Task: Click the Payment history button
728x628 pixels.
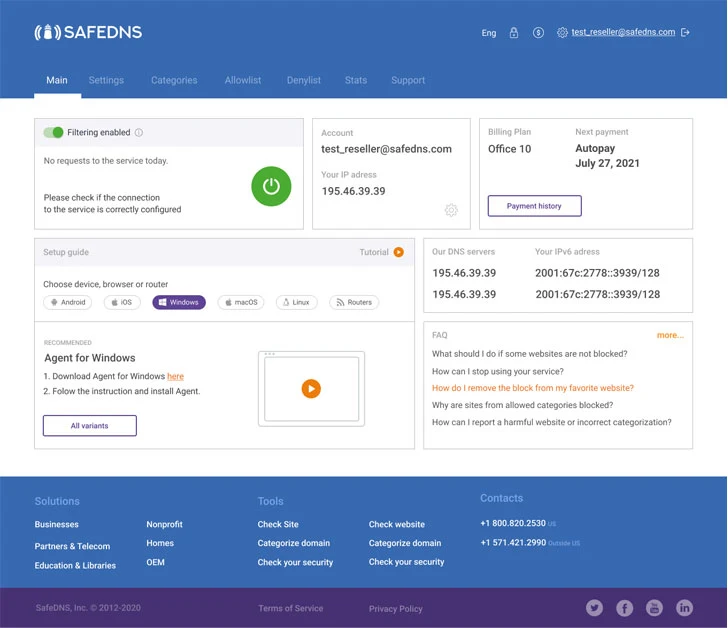Action: coord(534,206)
